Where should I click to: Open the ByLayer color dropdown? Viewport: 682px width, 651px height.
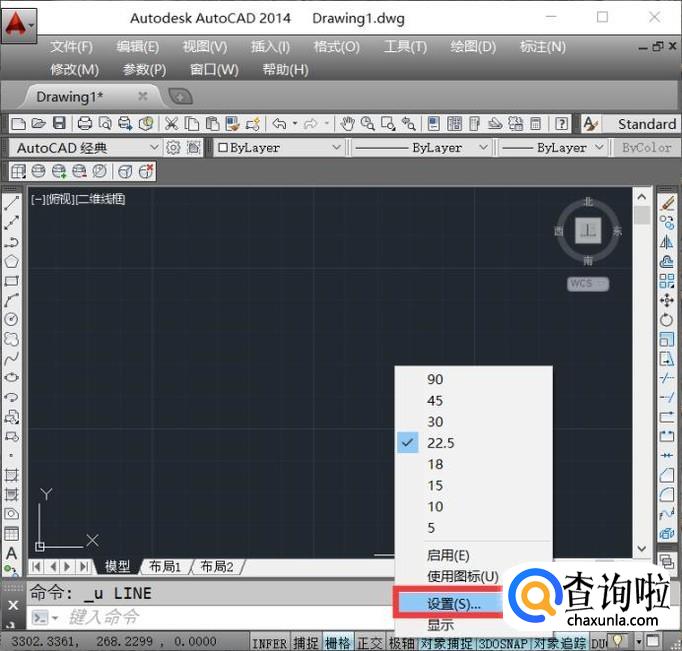pyautogui.click(x=279, y=148)
